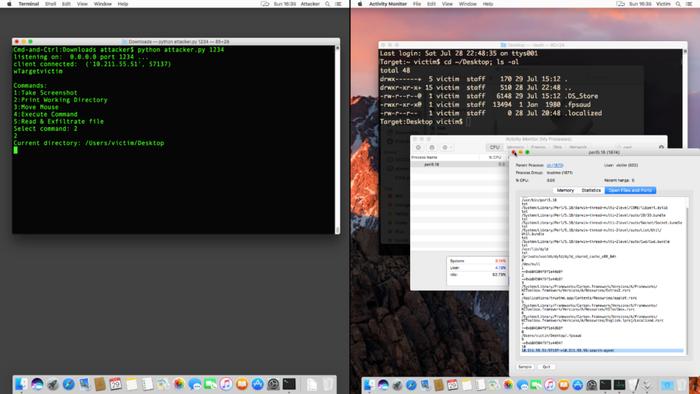Open Notification Center on the victim's menu bar
The width and height of the screenshot is (700, 394).
point(689,4)
